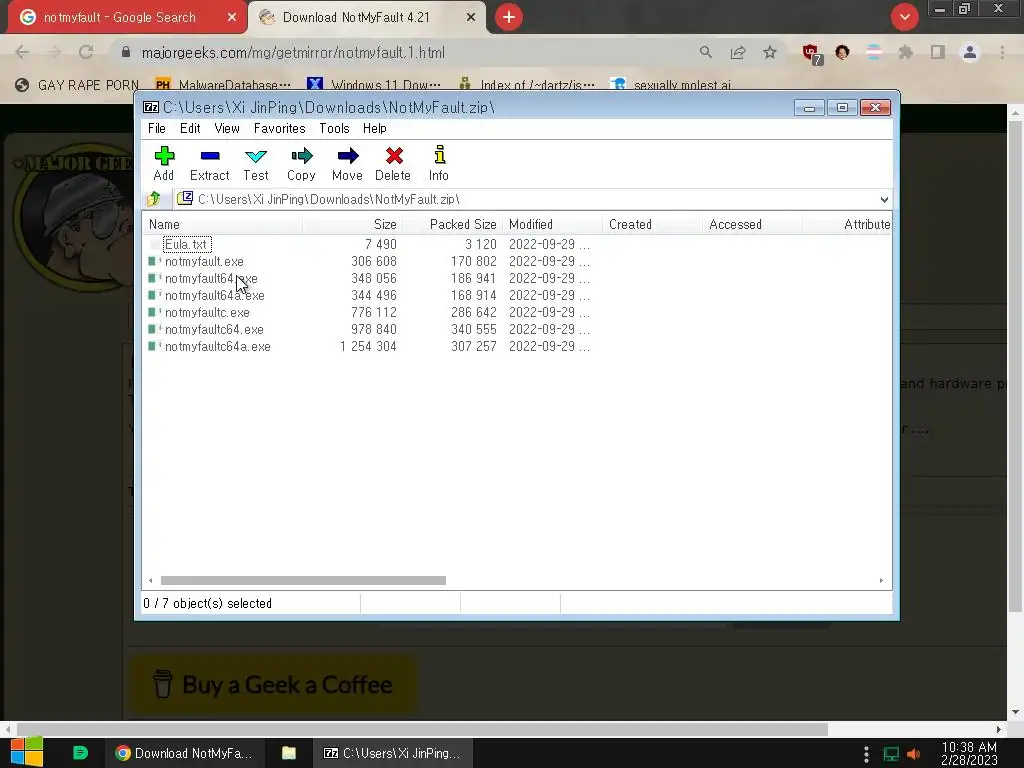Close the Download NotMyFault 4.21 tab
This screenshot has height=768, width=1024.
471,17
